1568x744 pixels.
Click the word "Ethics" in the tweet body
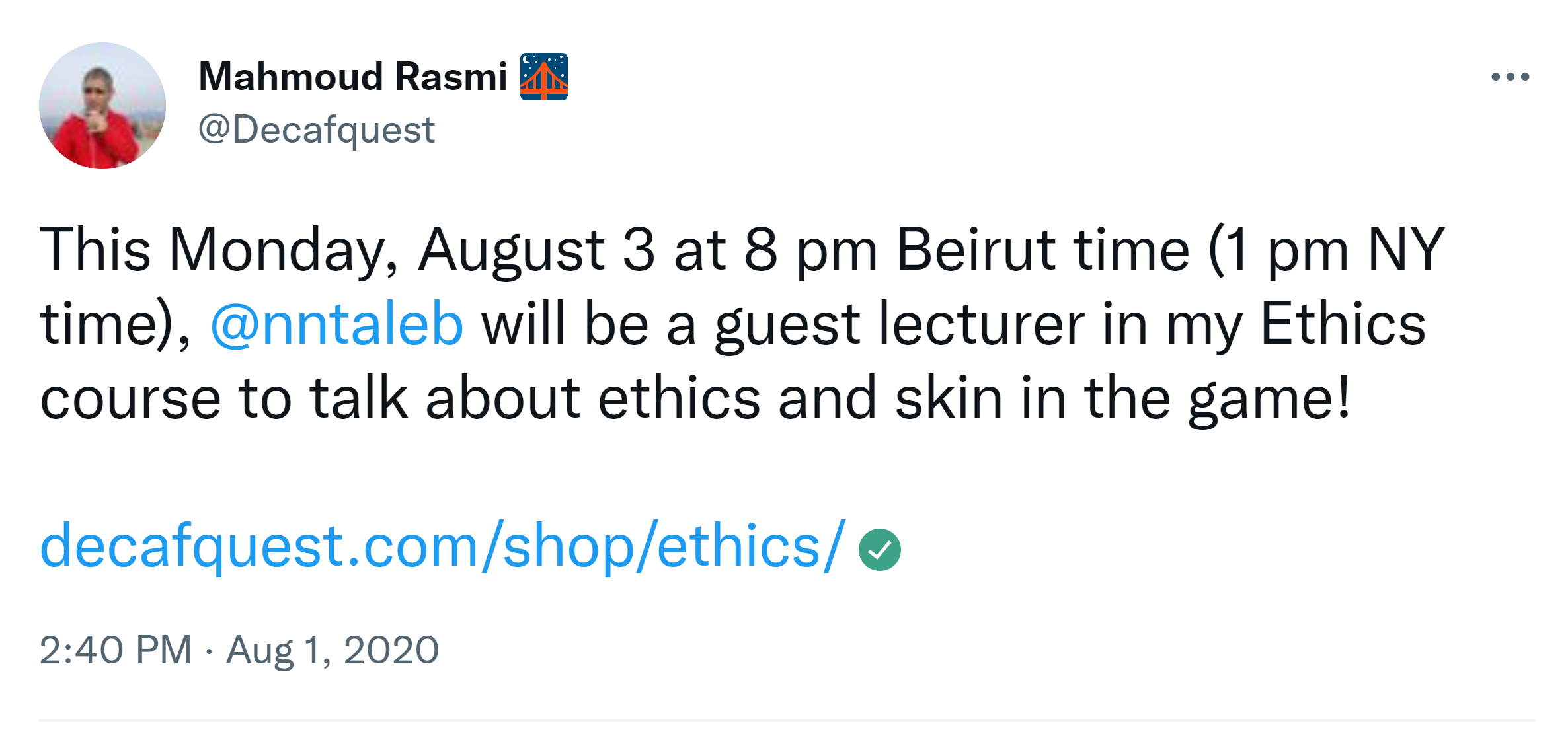(1343, 324)
